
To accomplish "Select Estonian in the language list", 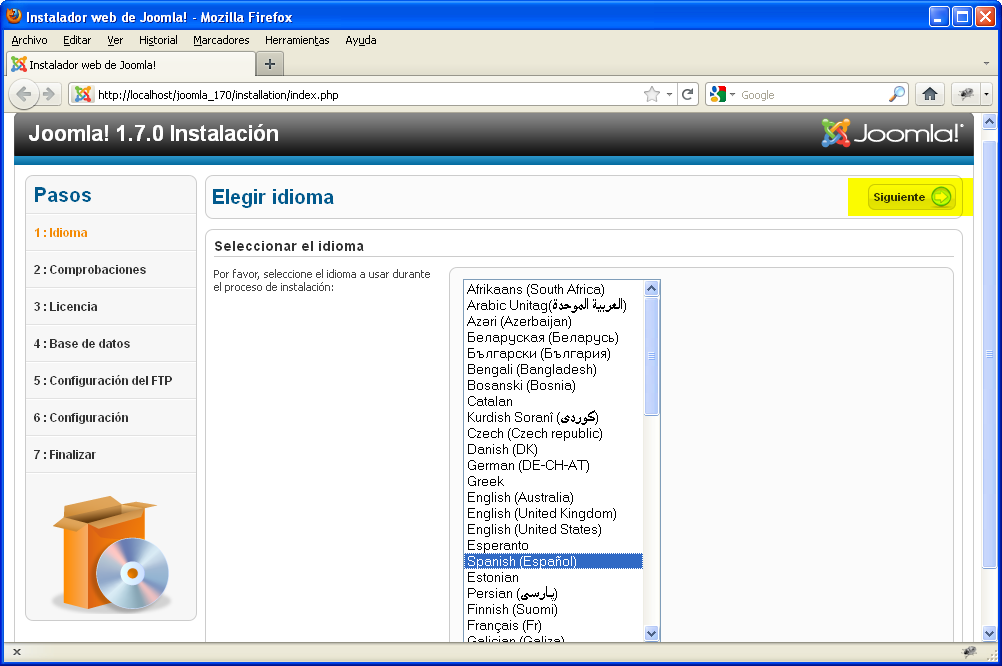I will [x=553, y=577].
